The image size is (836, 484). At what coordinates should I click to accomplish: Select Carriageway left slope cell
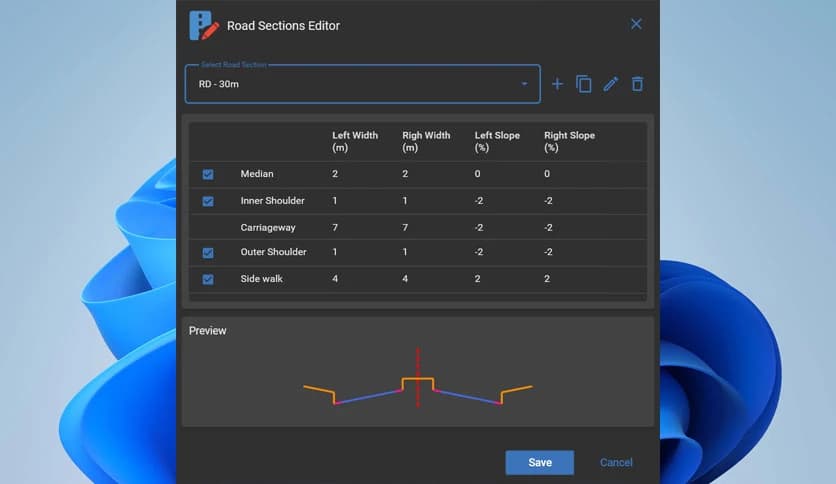coord(479,228)
